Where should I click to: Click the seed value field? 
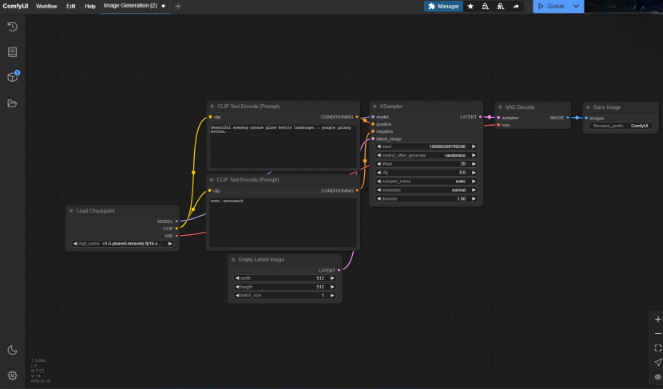click(x=426, y=147)
